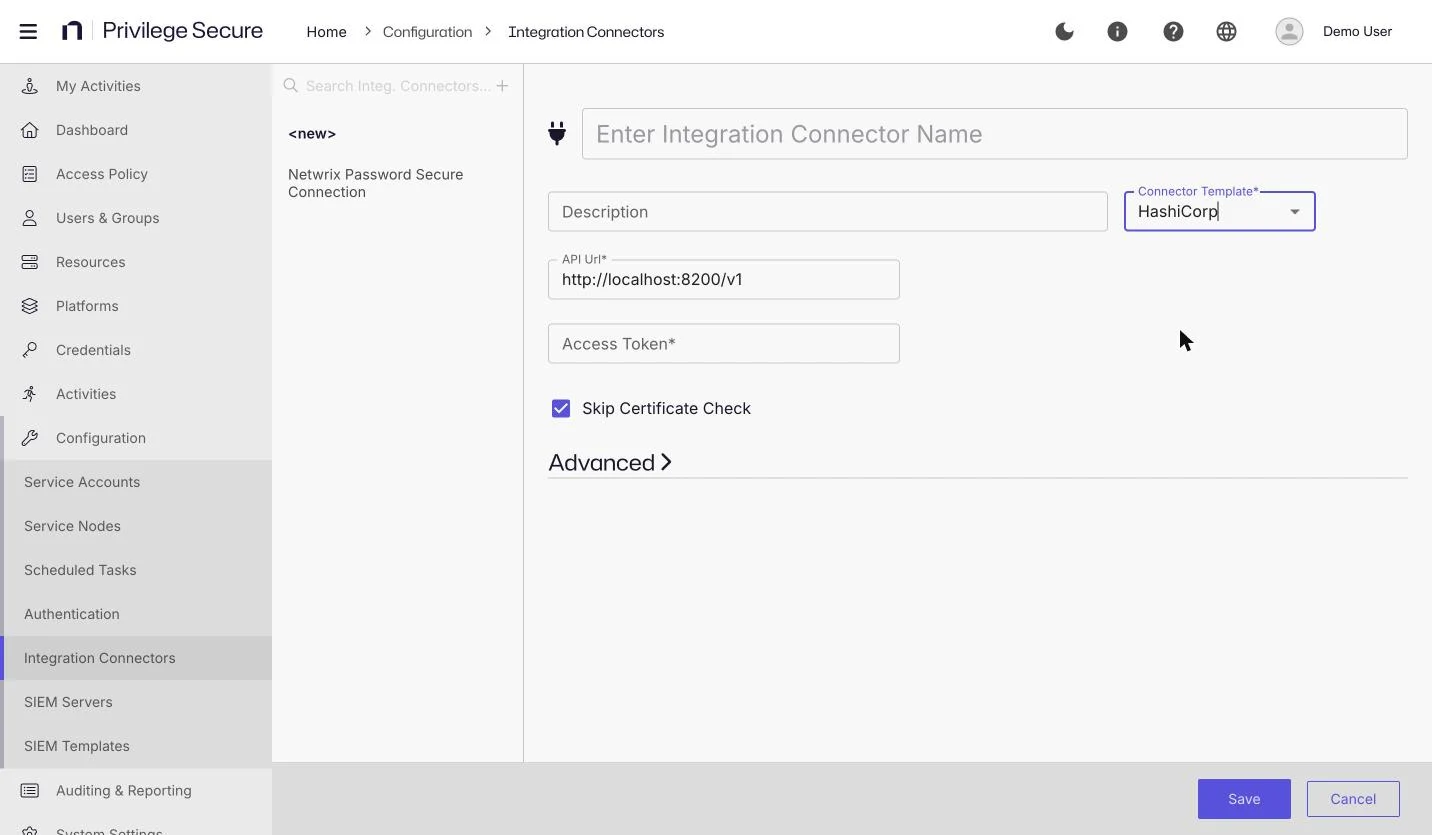Click the My Activities sidebar icon
The height and width of the screenshot is (835, 1432).
tap(30, 86)
